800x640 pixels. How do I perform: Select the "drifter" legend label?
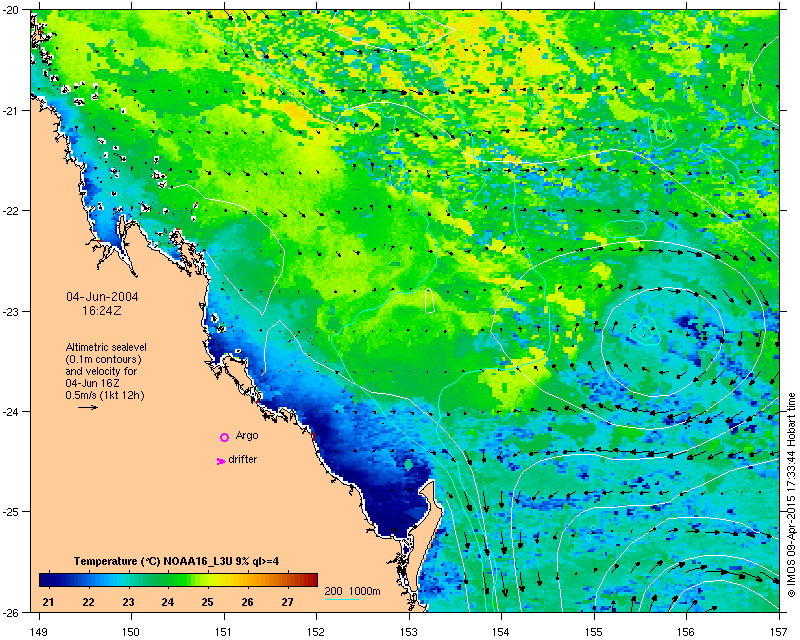[x=243, y=459]
